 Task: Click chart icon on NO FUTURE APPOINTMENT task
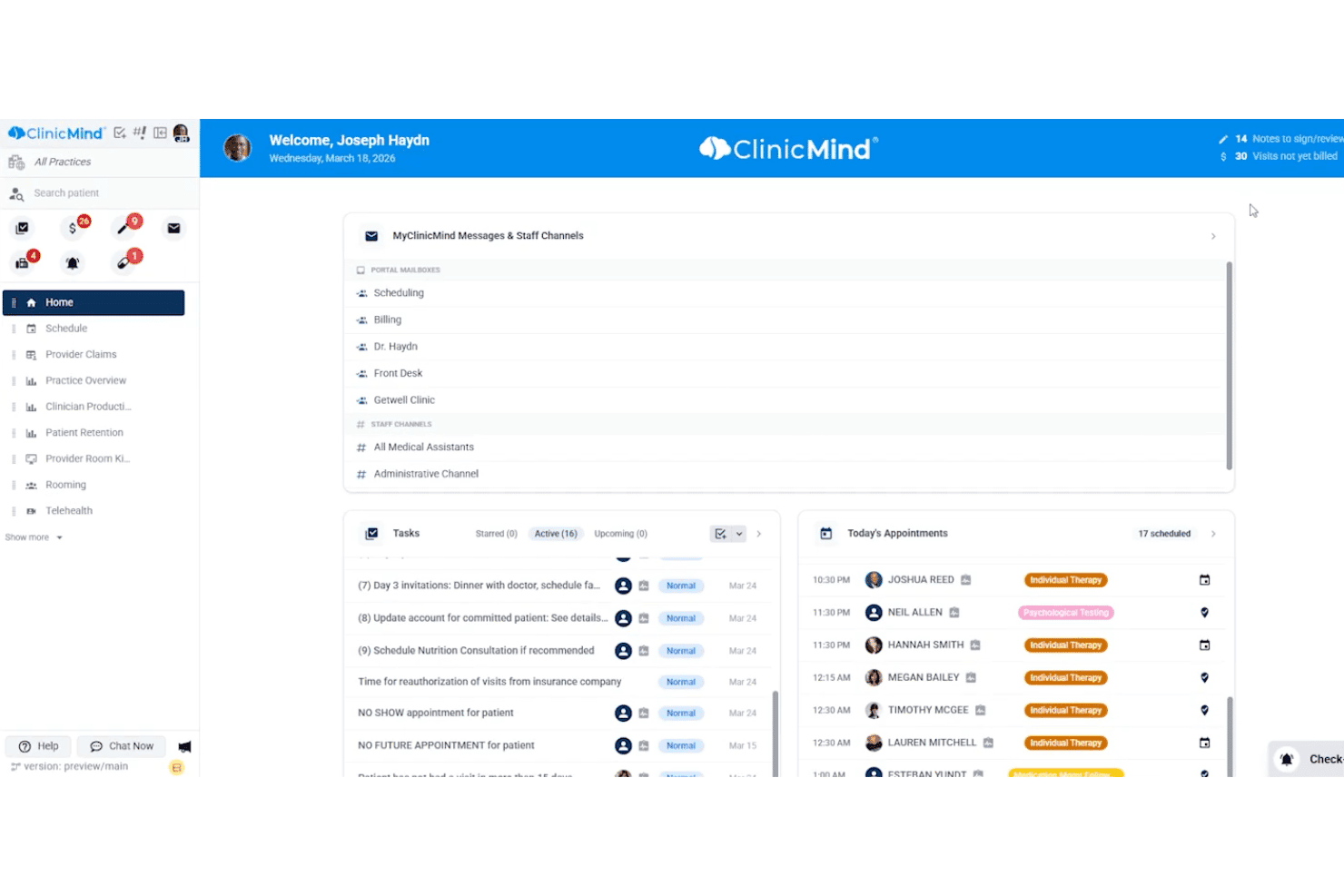[x=644, y=746]
